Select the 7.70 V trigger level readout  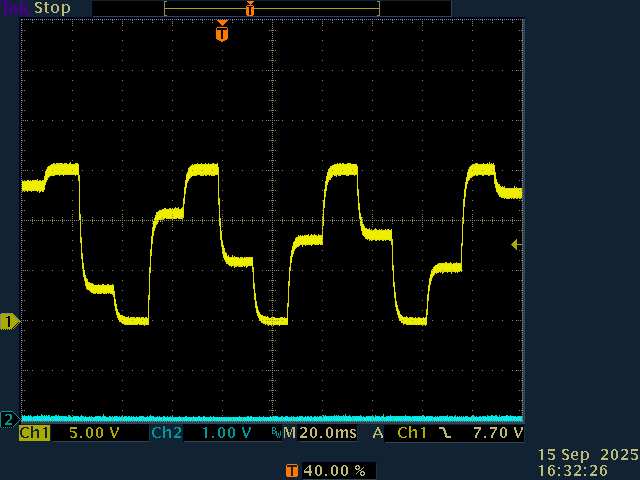(x=497, y=433)
